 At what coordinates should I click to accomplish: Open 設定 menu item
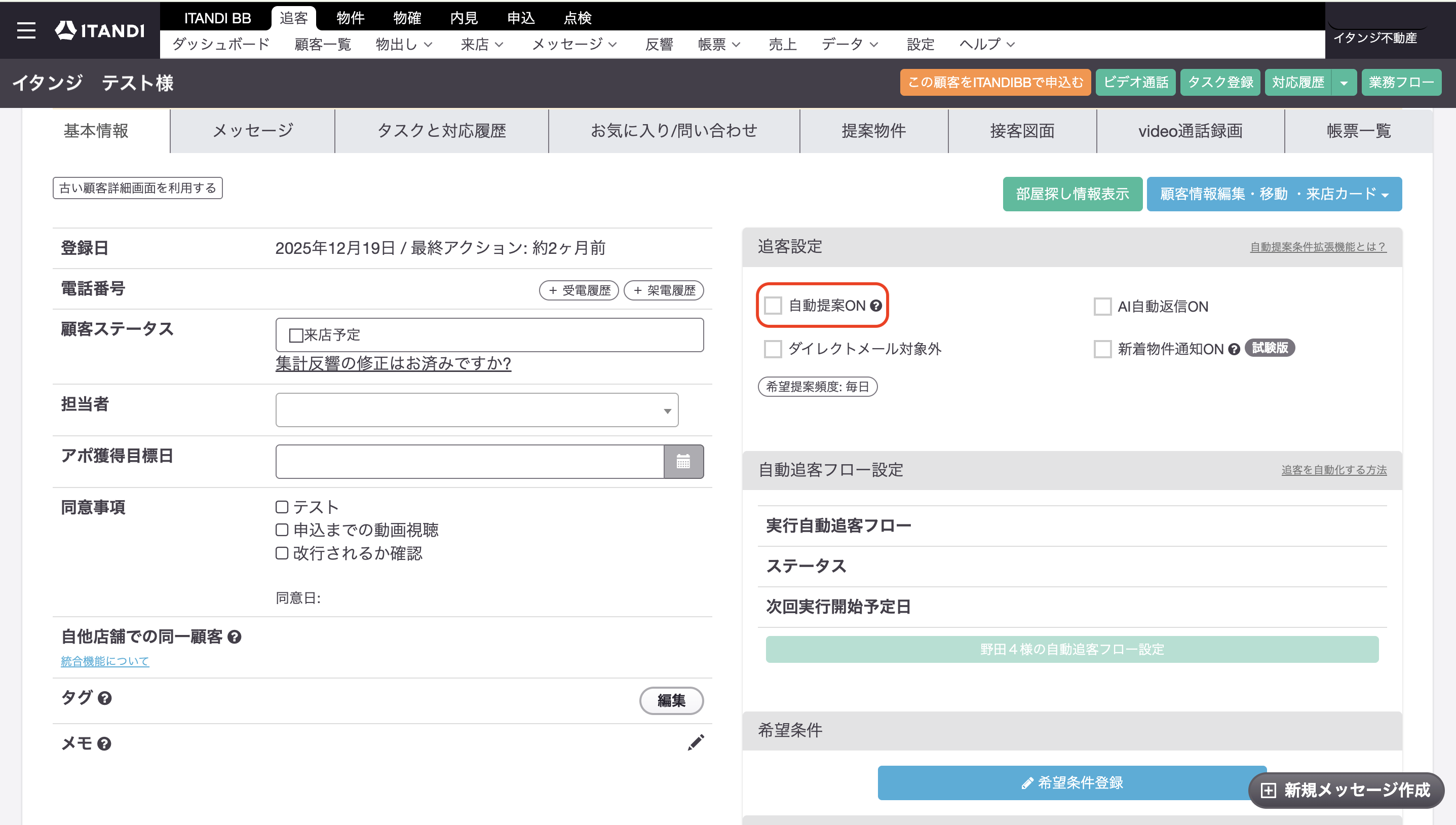[x=921, y=44]
